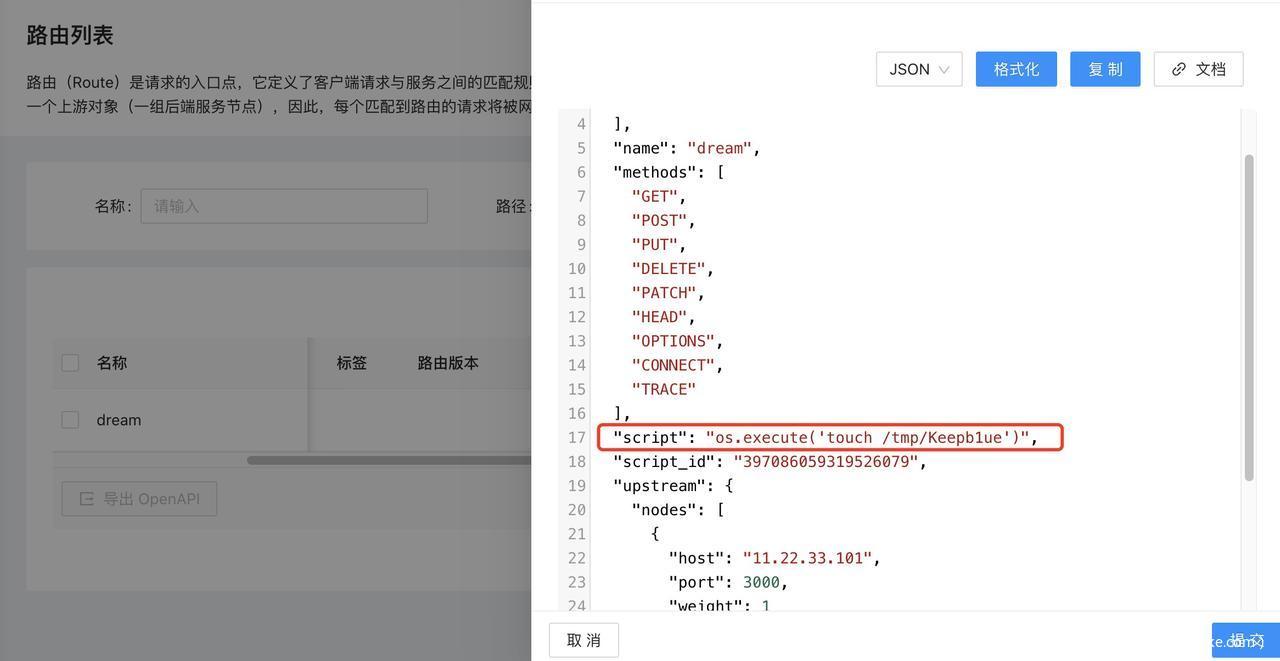Check the checkbox for the dream route
The image size is (1280, 661).
click(70, 420)
